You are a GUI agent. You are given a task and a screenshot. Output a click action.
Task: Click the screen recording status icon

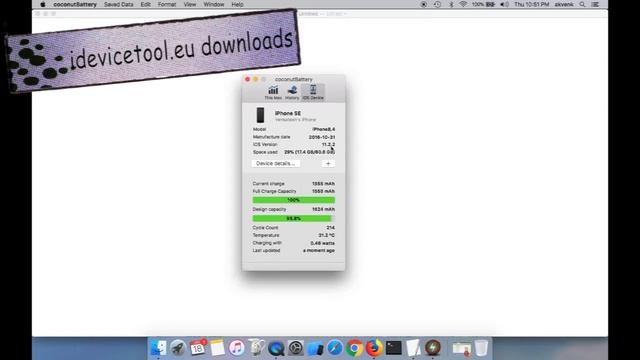(424, 4)
